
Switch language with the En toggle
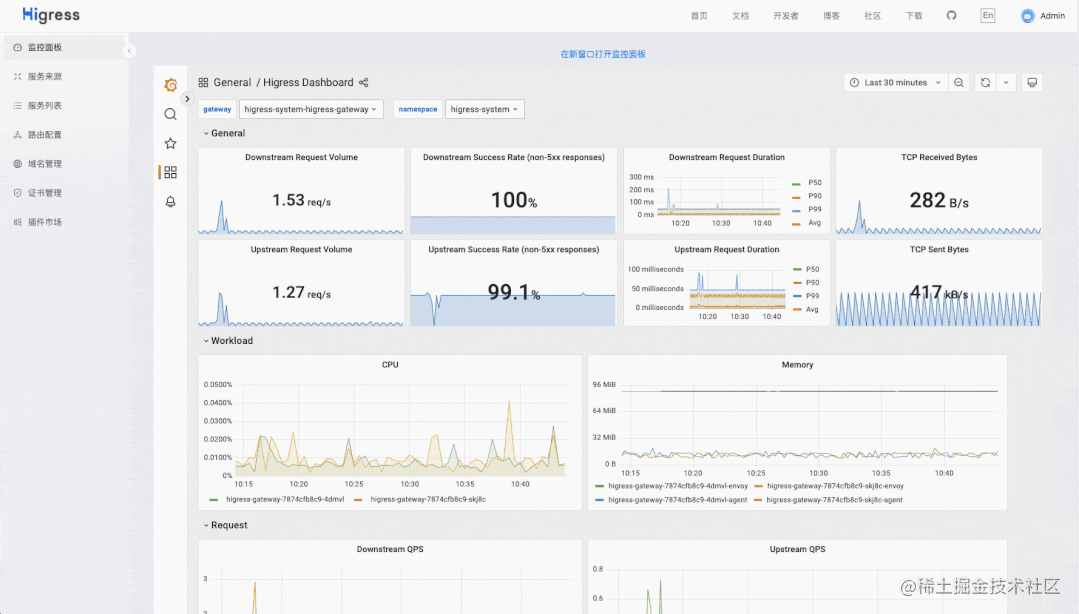point(987,15)
